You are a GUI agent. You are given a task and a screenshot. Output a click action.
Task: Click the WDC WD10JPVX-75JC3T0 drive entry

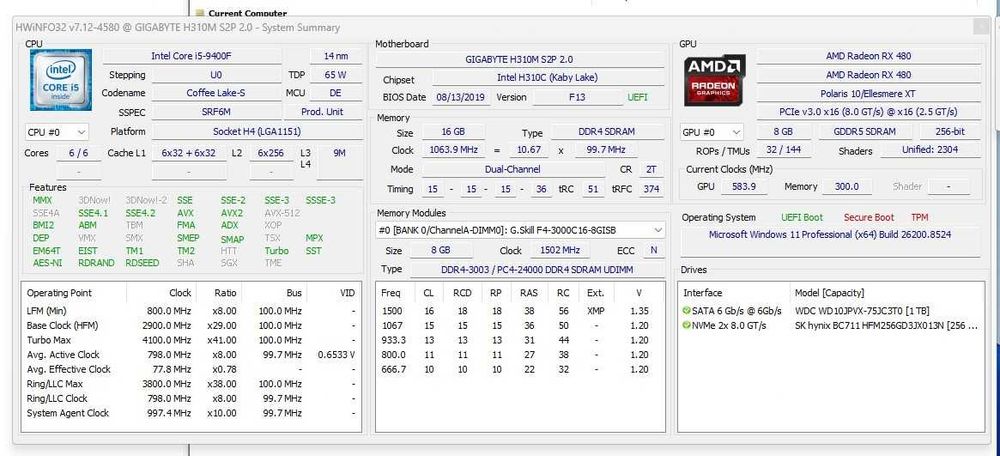pos(862,311)
